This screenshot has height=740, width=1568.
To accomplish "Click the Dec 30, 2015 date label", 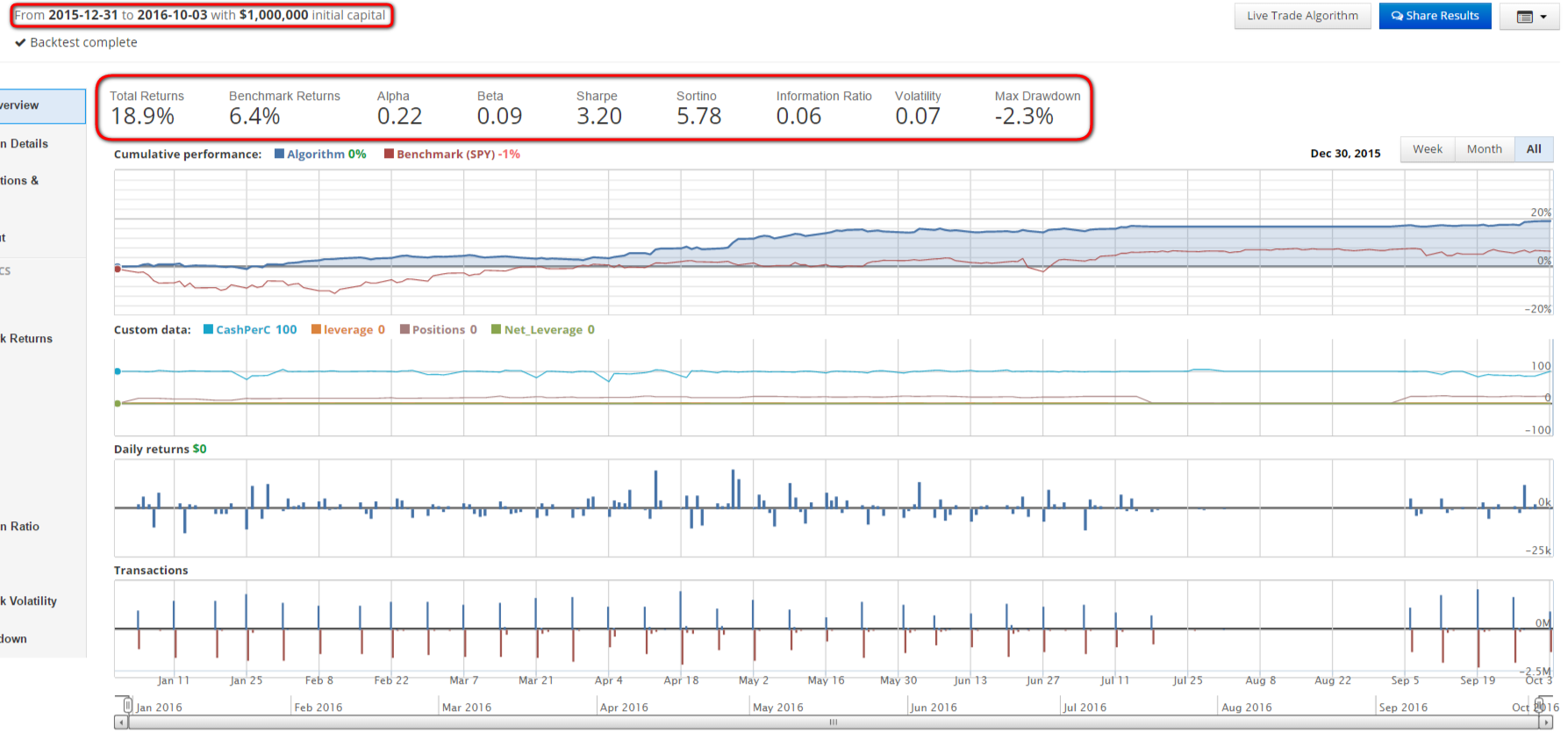I will 1345,154.
